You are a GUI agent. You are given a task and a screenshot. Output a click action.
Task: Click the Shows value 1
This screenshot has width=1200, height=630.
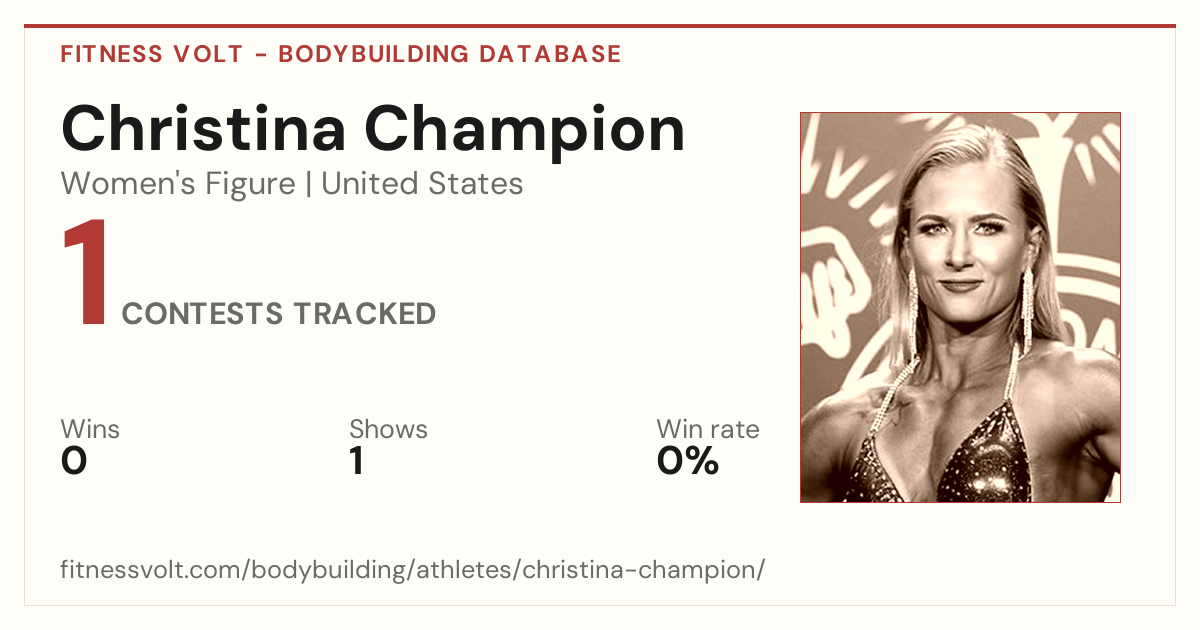coord(357,461)
